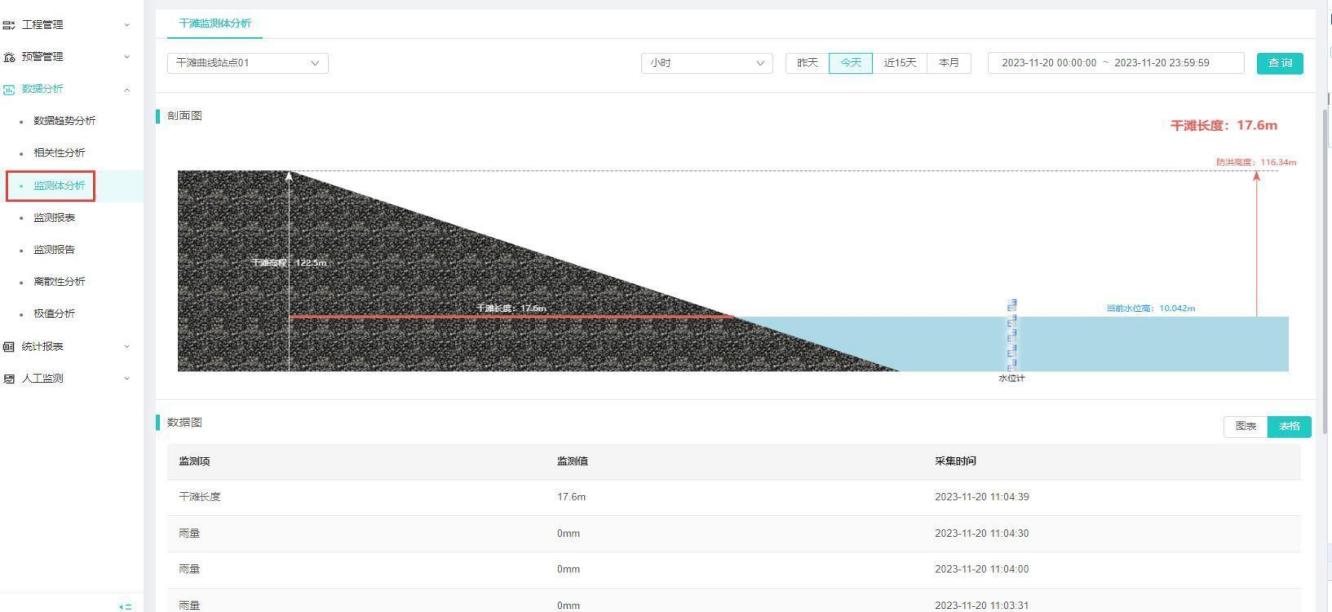The image size is (1332, 612).
Task: Switch data view to 图表
Action: tap(1245, 426)
